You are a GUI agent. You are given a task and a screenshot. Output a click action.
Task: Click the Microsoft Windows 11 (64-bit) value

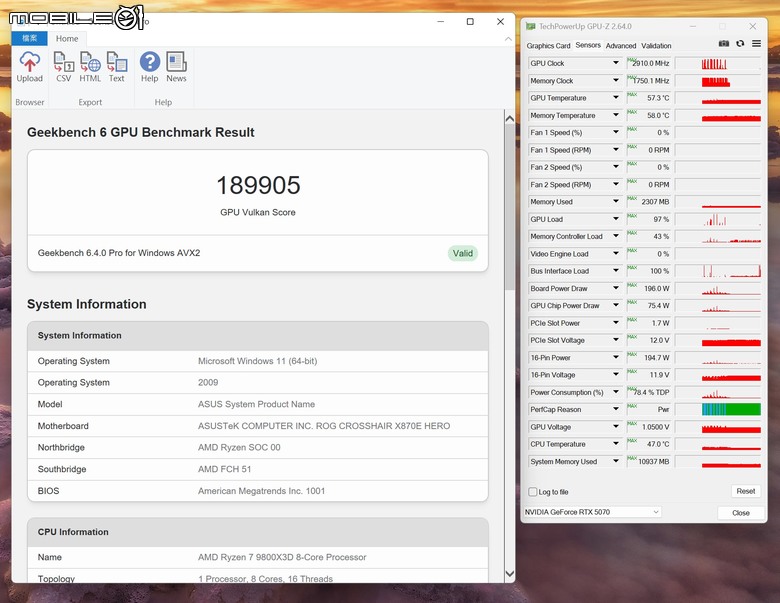coord(257,361)
